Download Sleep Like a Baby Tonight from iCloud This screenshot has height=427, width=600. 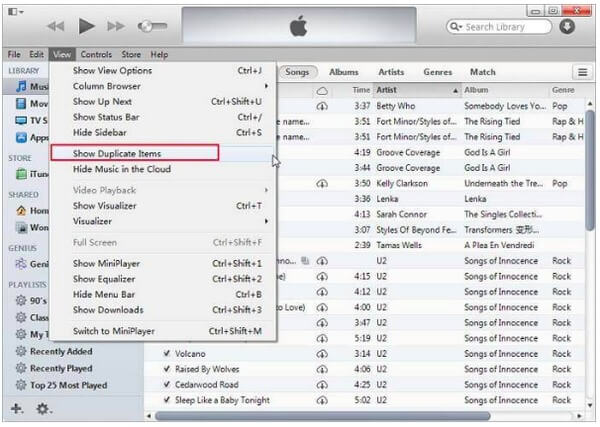322,401
